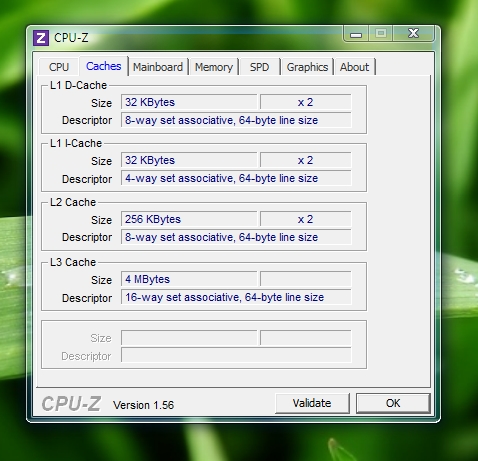Click the Version 1.56 text
This screenshot has height=461, width=478.
[x=144, y=405]
